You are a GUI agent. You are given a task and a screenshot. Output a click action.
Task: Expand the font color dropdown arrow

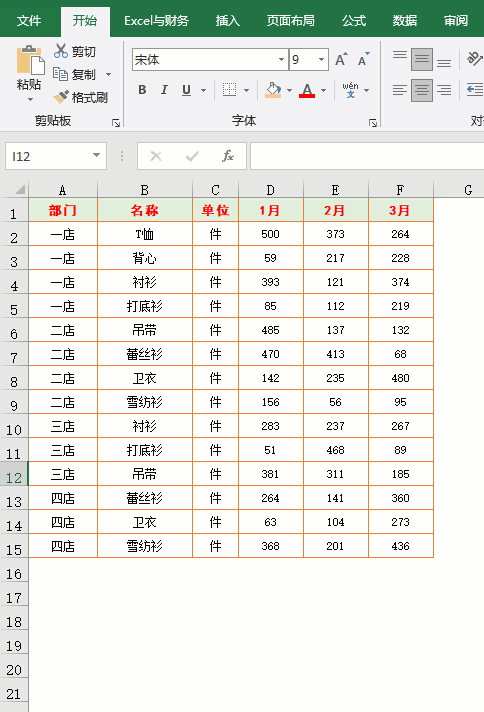tap(323, 90)
